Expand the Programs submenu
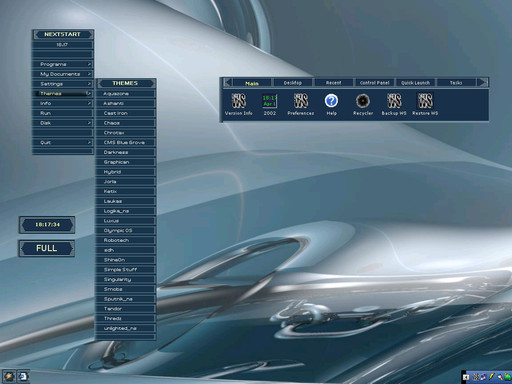The image size is (512, 384). pyautogui.click(x=63, y=64)
